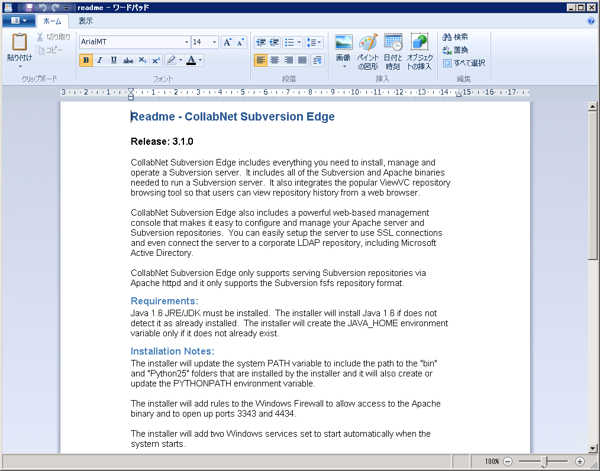Open the WordPad file menu button
The height and width of the screenshot is (471, 600).
pos(18,21)
